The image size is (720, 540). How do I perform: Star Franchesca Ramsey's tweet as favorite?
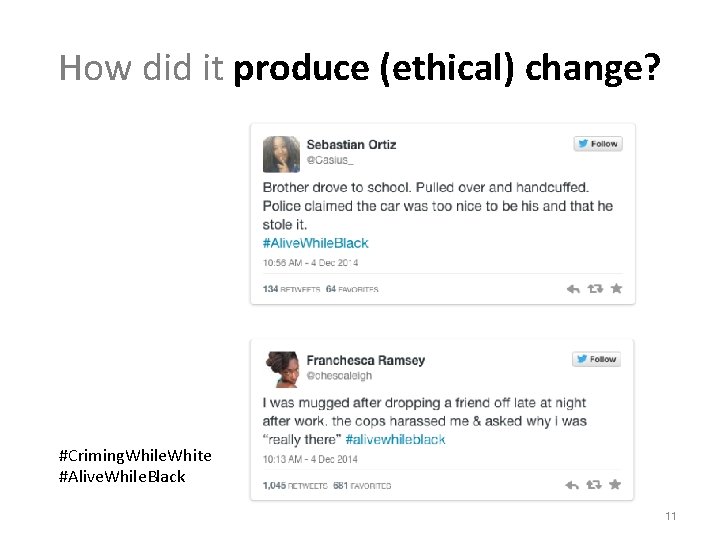coord(616,485)
